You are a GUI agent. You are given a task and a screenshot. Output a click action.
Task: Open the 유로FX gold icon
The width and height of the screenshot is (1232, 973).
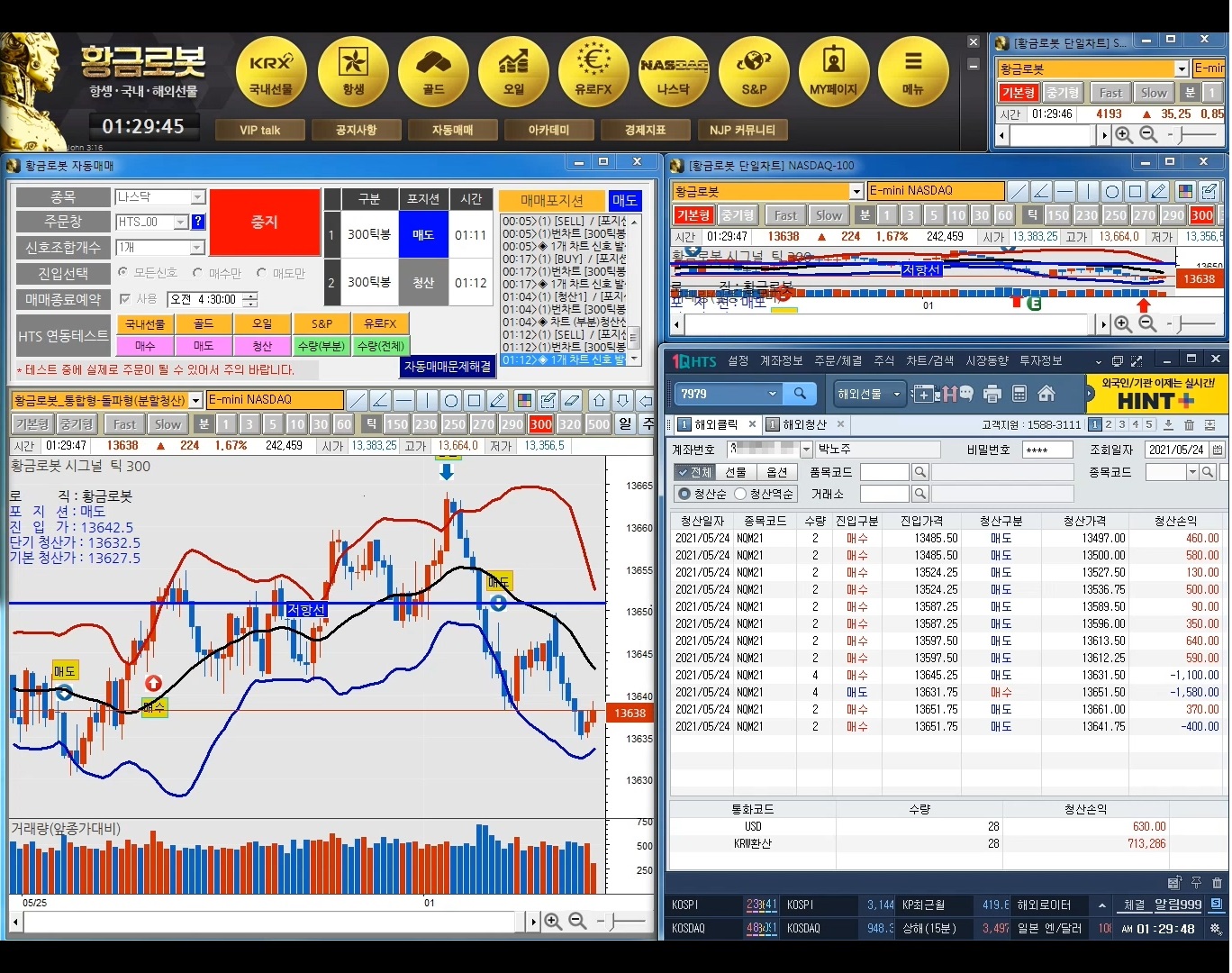click(593, 73)
